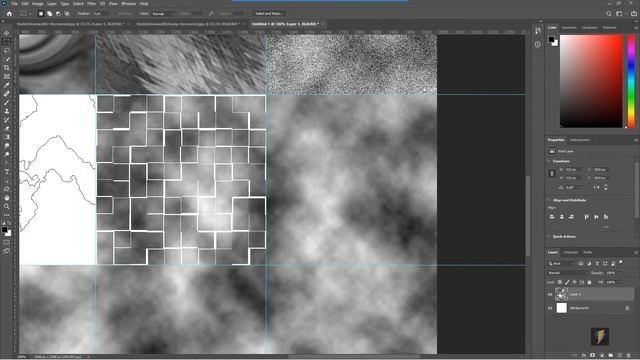
Task: Select the Eraser tool
Action: click(x=7, y=128)
